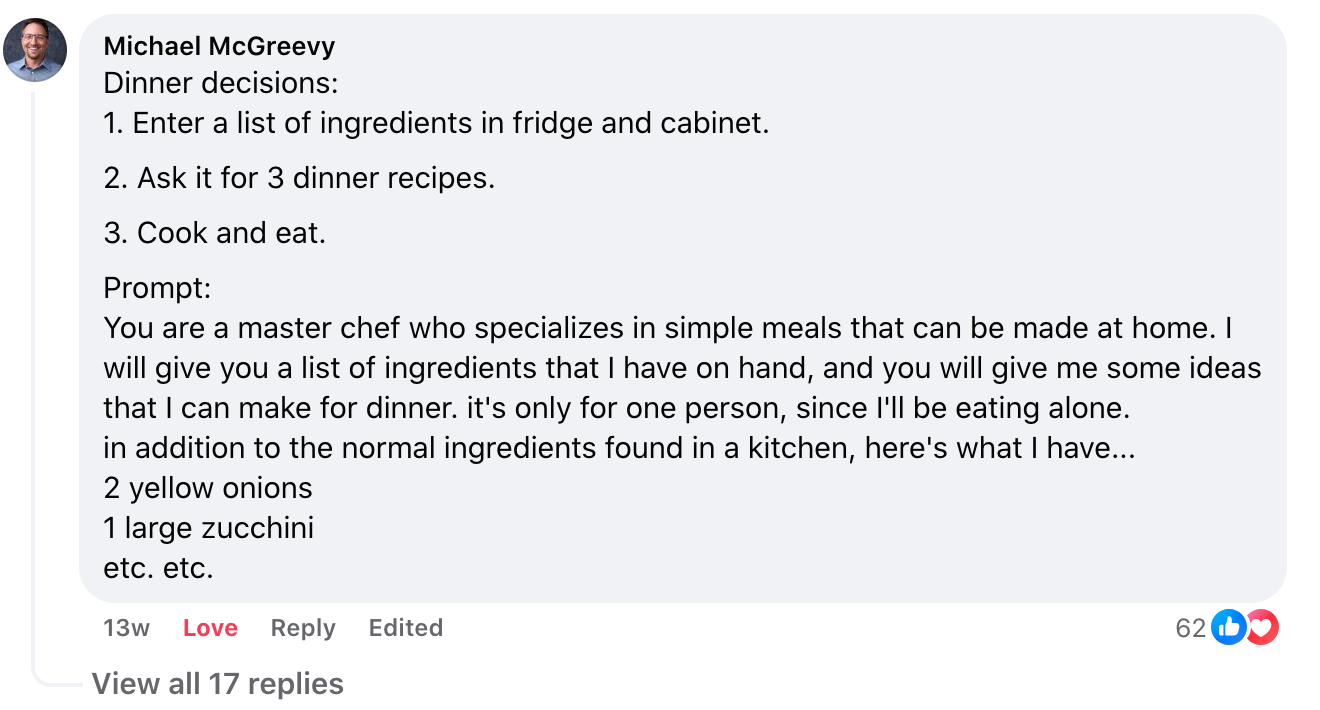Show the comment's Edited history

405,628
